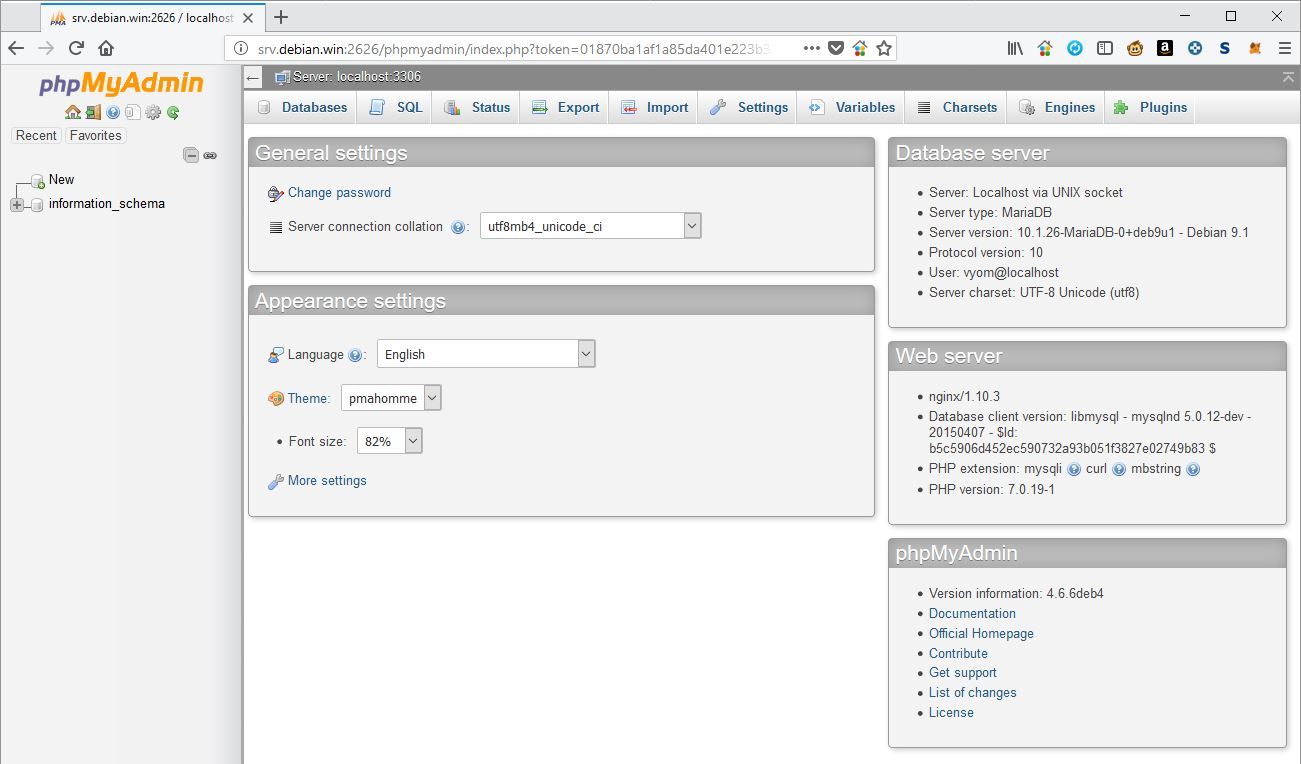This screenshot has height=764, width=1301.
Task: Click the Amazon extension icon
Action: (x=1165, y=48)
